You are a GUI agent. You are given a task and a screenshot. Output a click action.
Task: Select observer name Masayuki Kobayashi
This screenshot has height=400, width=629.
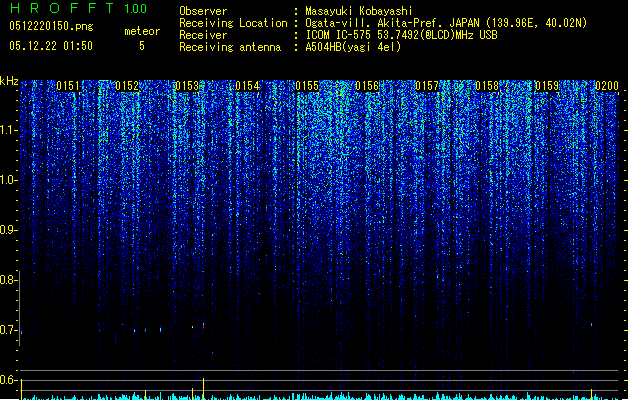click(359, 11)
